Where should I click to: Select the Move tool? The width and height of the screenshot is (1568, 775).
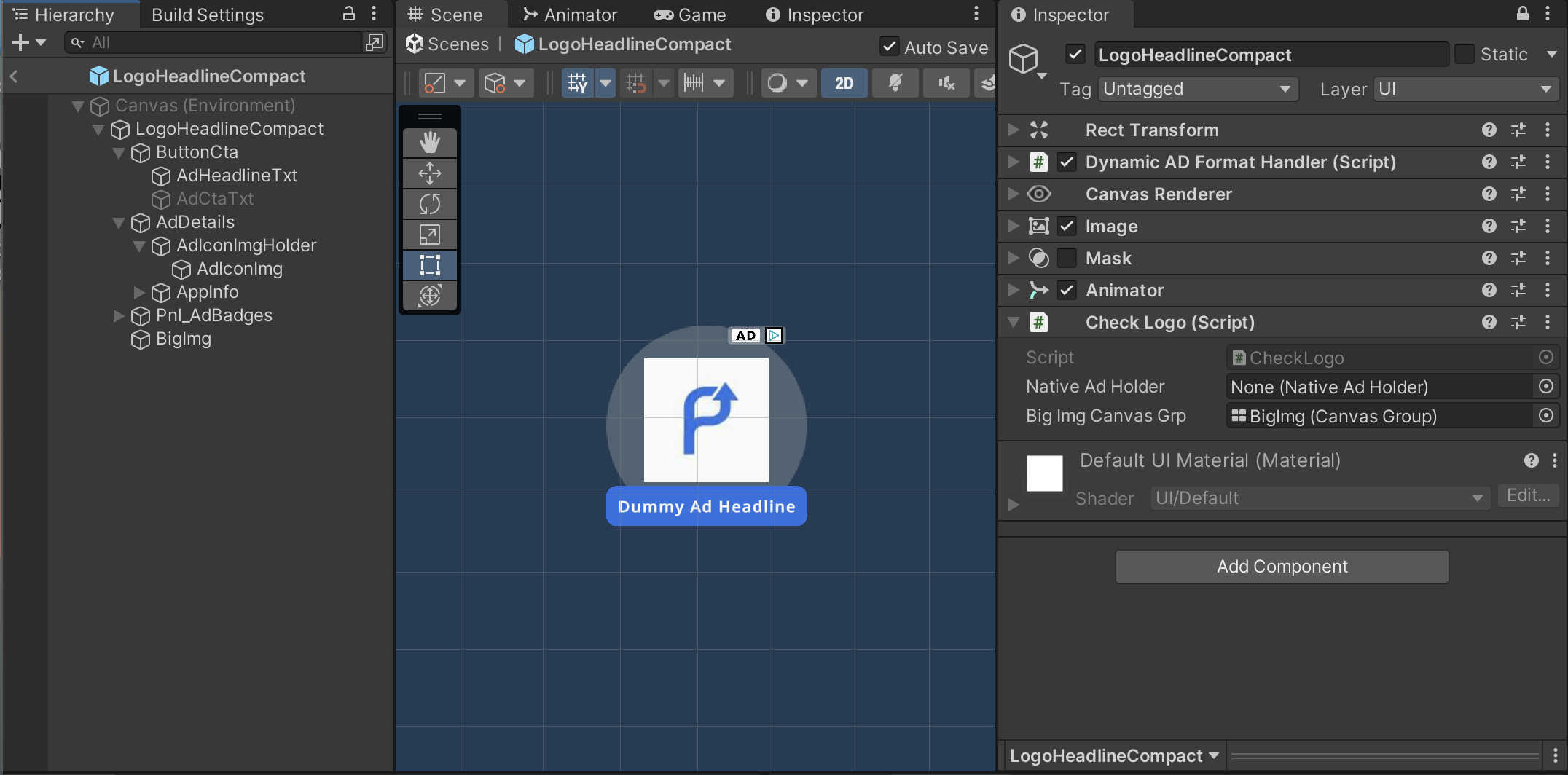coord(430,173)
